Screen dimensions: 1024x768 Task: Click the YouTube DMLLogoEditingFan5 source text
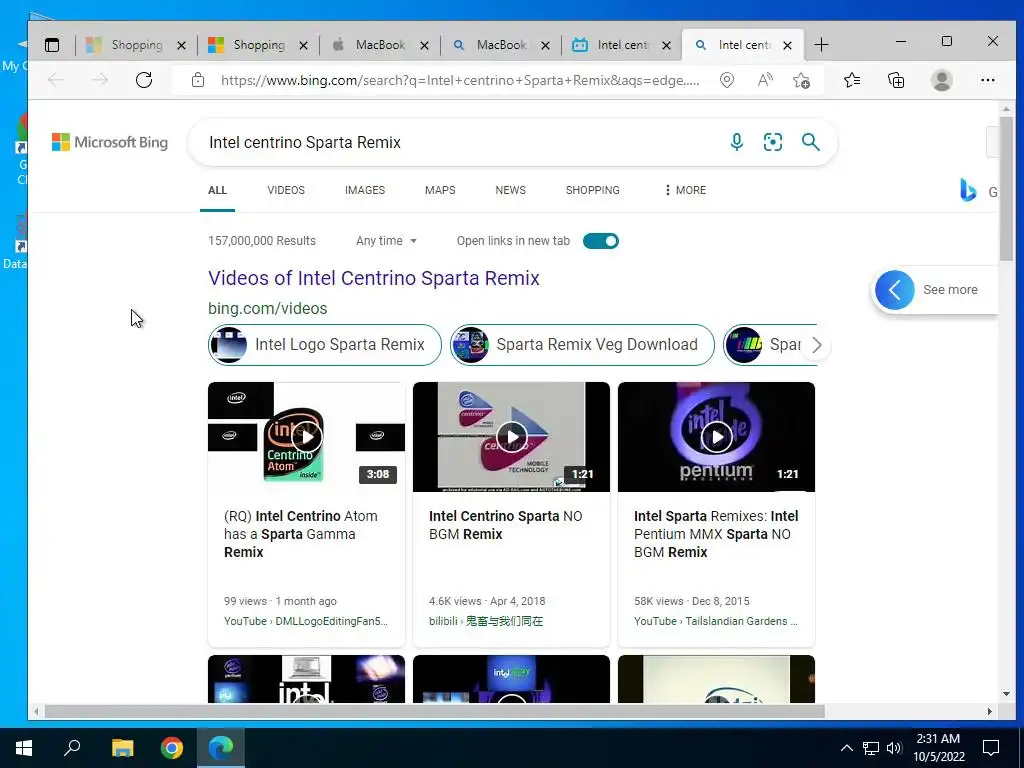pyautogui.click(x=306, y=621)
